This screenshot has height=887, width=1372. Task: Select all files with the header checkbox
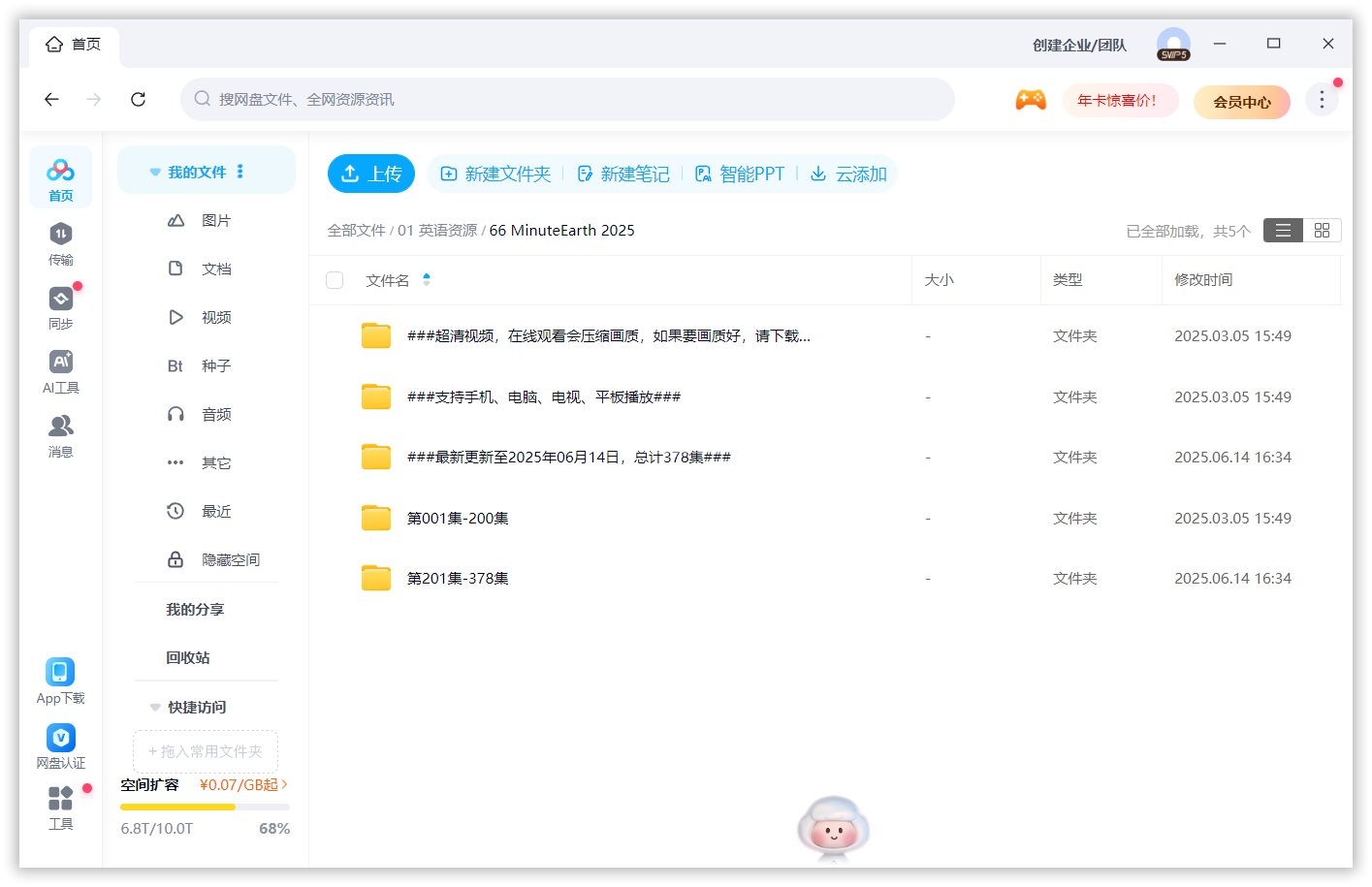click(x=335, y=279)
